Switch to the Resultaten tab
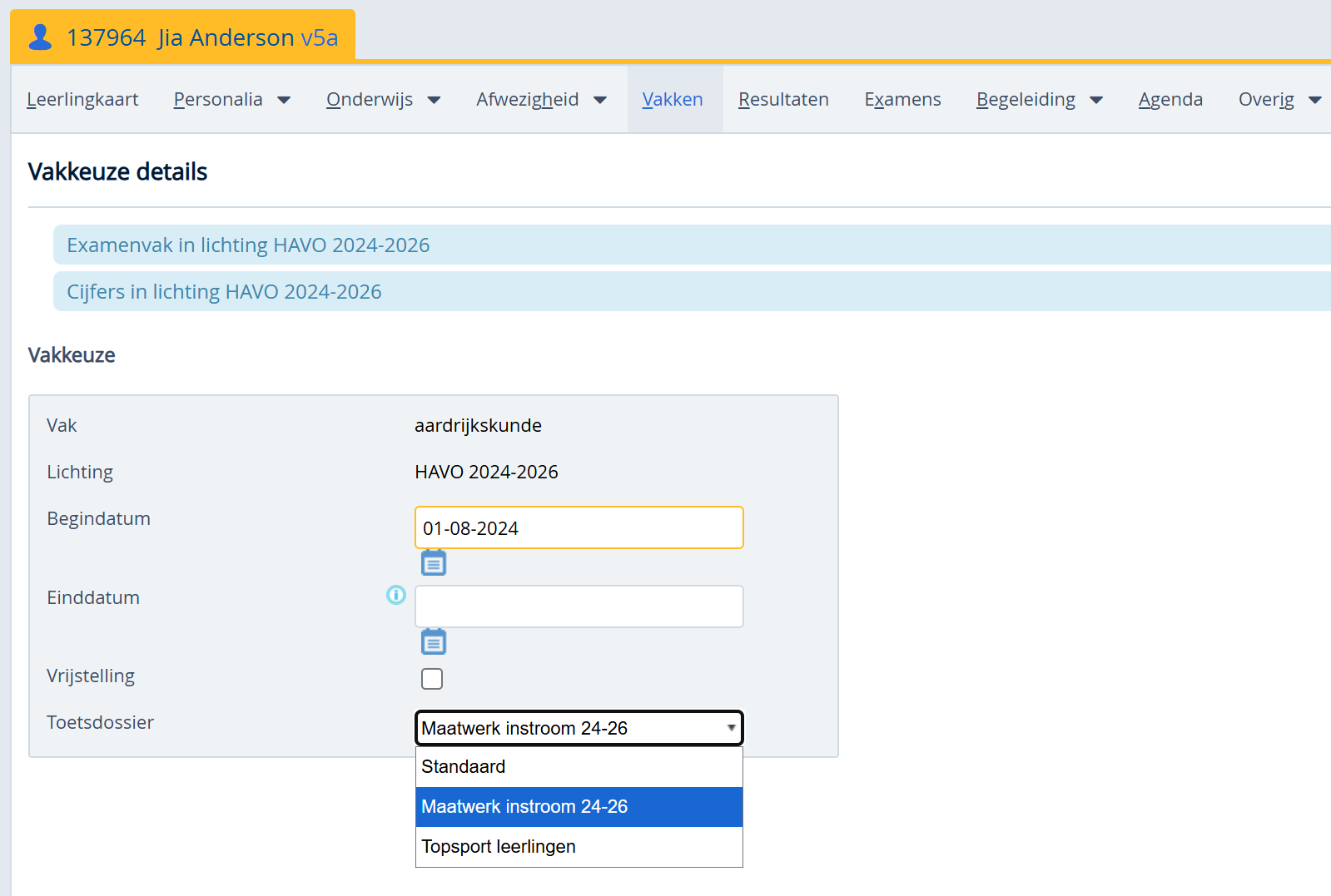Viewport: 1331px width, 896px height. click(x=783, y=100)
